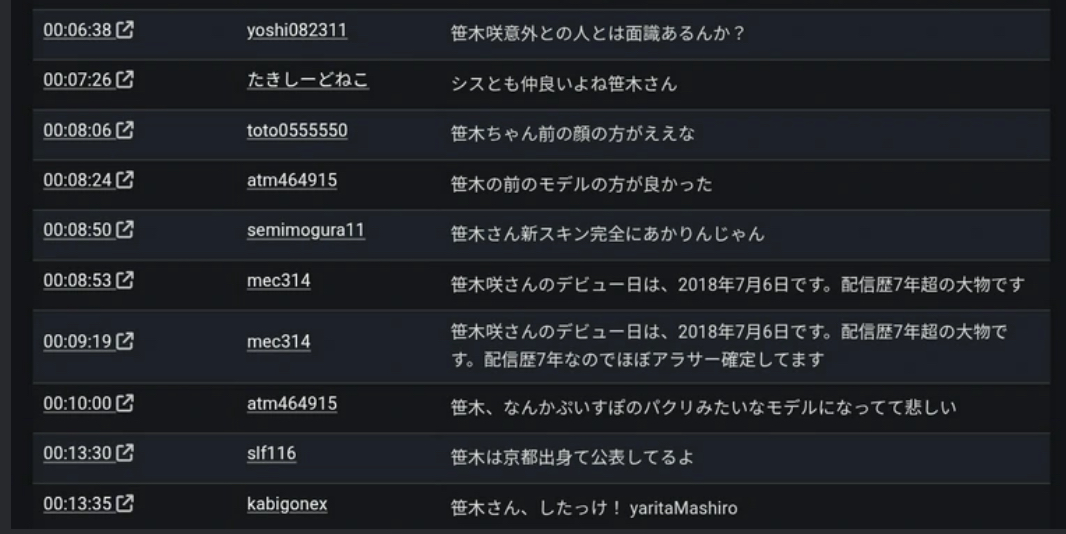Open external link icon beside 00:08:24
The height and width of the screenshot is (534, 1066).
click(125, 181)
